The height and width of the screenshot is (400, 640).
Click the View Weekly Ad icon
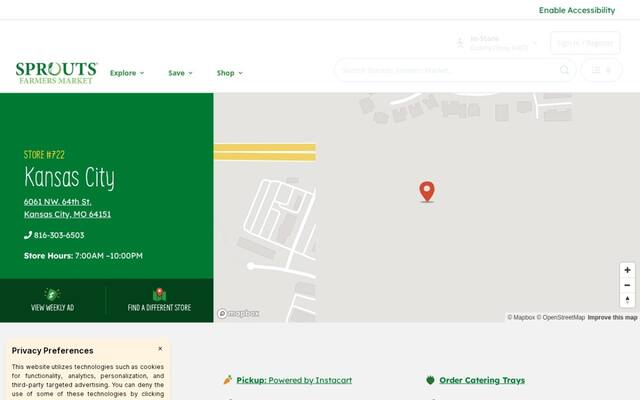(x=52, y=294)
